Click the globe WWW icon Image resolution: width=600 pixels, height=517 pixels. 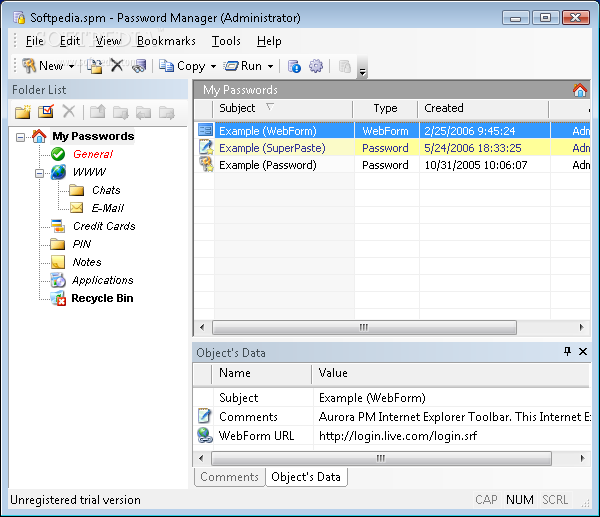pyautogui.click(x=58, y=172)
